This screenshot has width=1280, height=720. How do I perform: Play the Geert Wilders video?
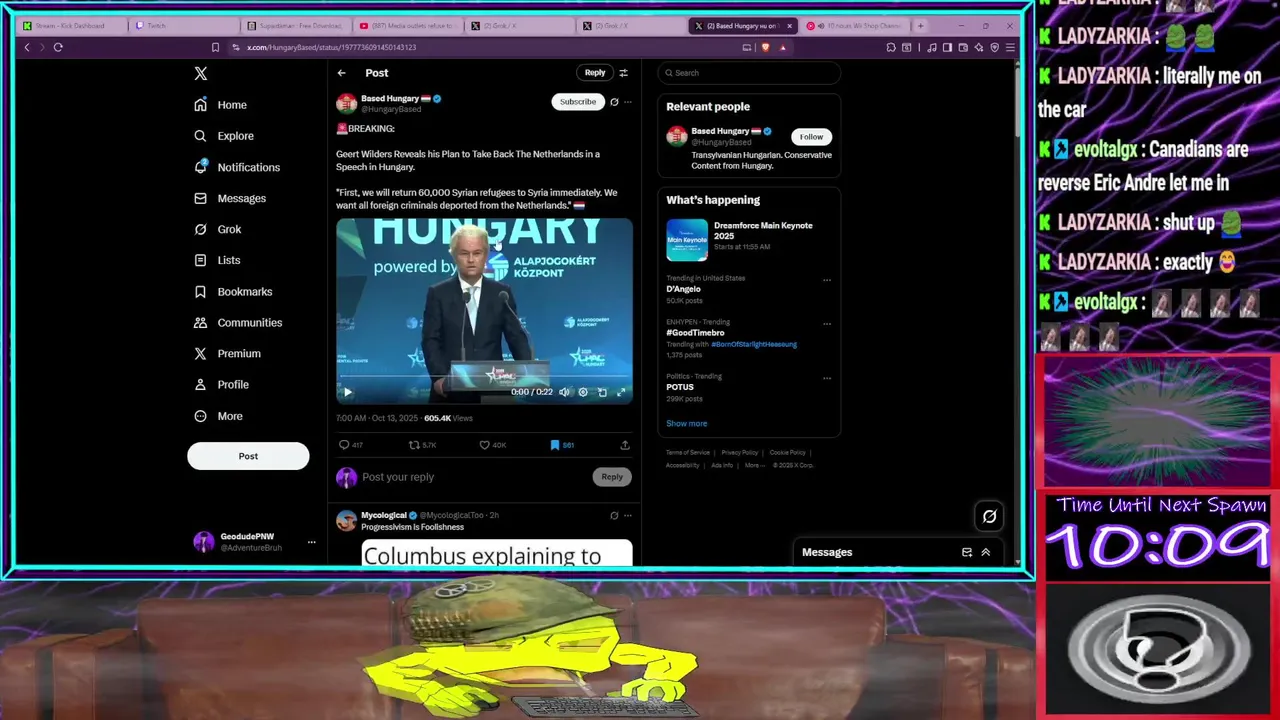348,392
